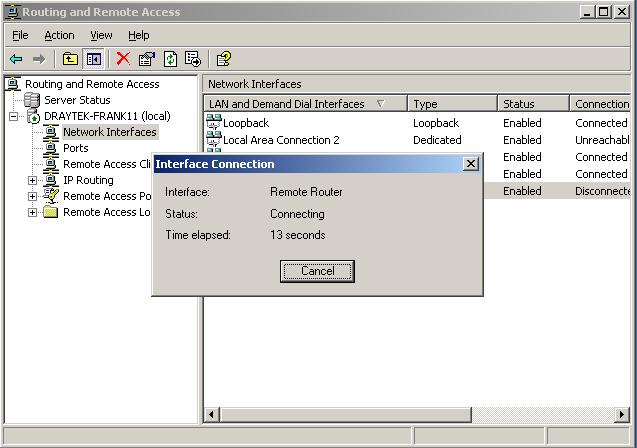
Task: Click the Remote Access Policies icon
Action: coord(51,196)
